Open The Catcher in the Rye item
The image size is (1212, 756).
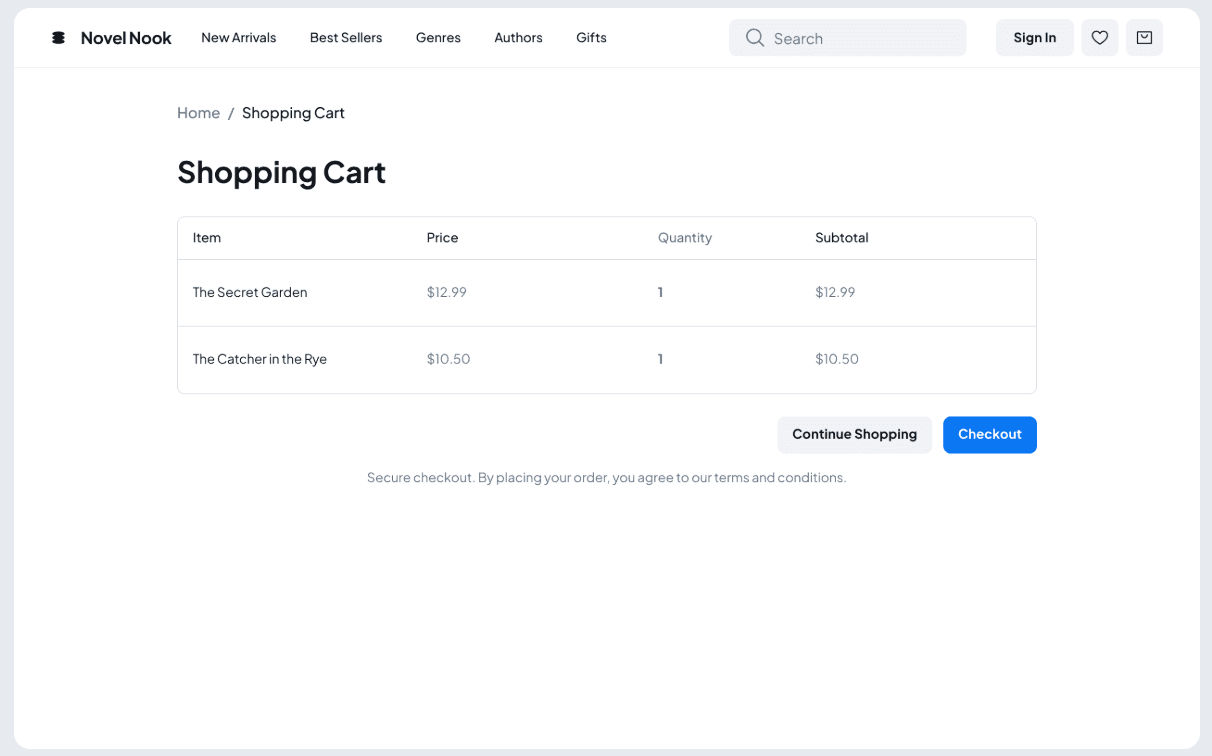tap(260, 359)
